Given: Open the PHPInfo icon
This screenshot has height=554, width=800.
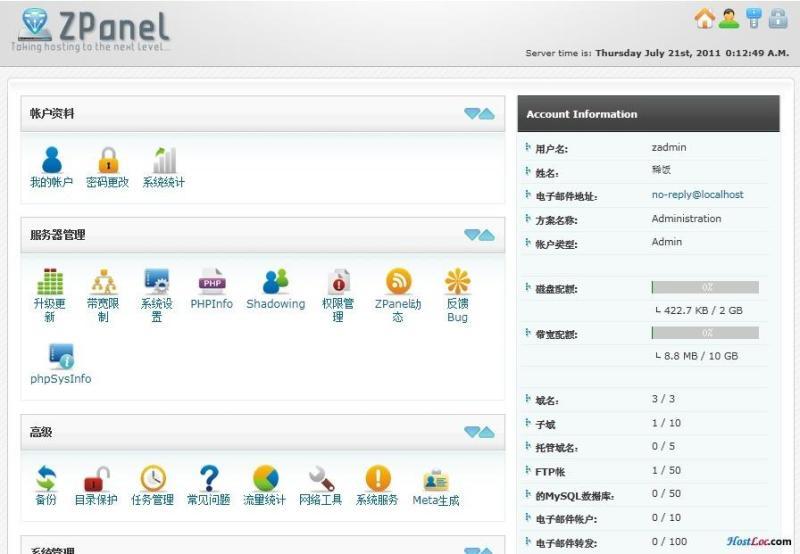Looking at the screenshot, I should point(212,281).
